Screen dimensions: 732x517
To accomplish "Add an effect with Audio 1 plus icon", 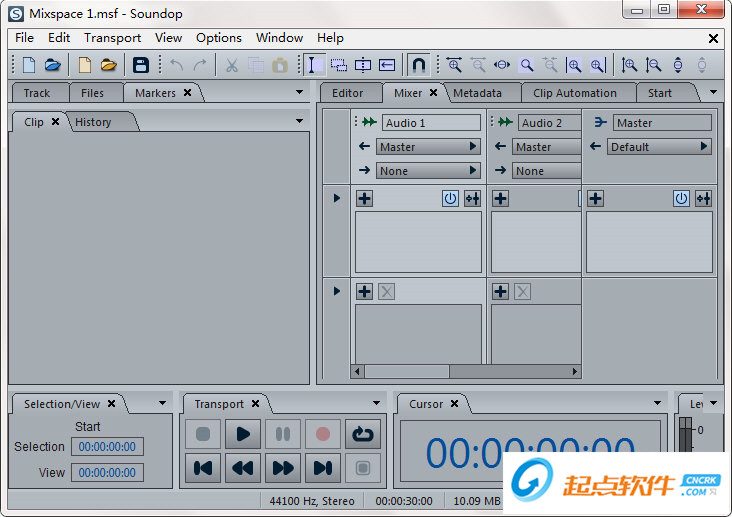I will (x=364, y=198).
